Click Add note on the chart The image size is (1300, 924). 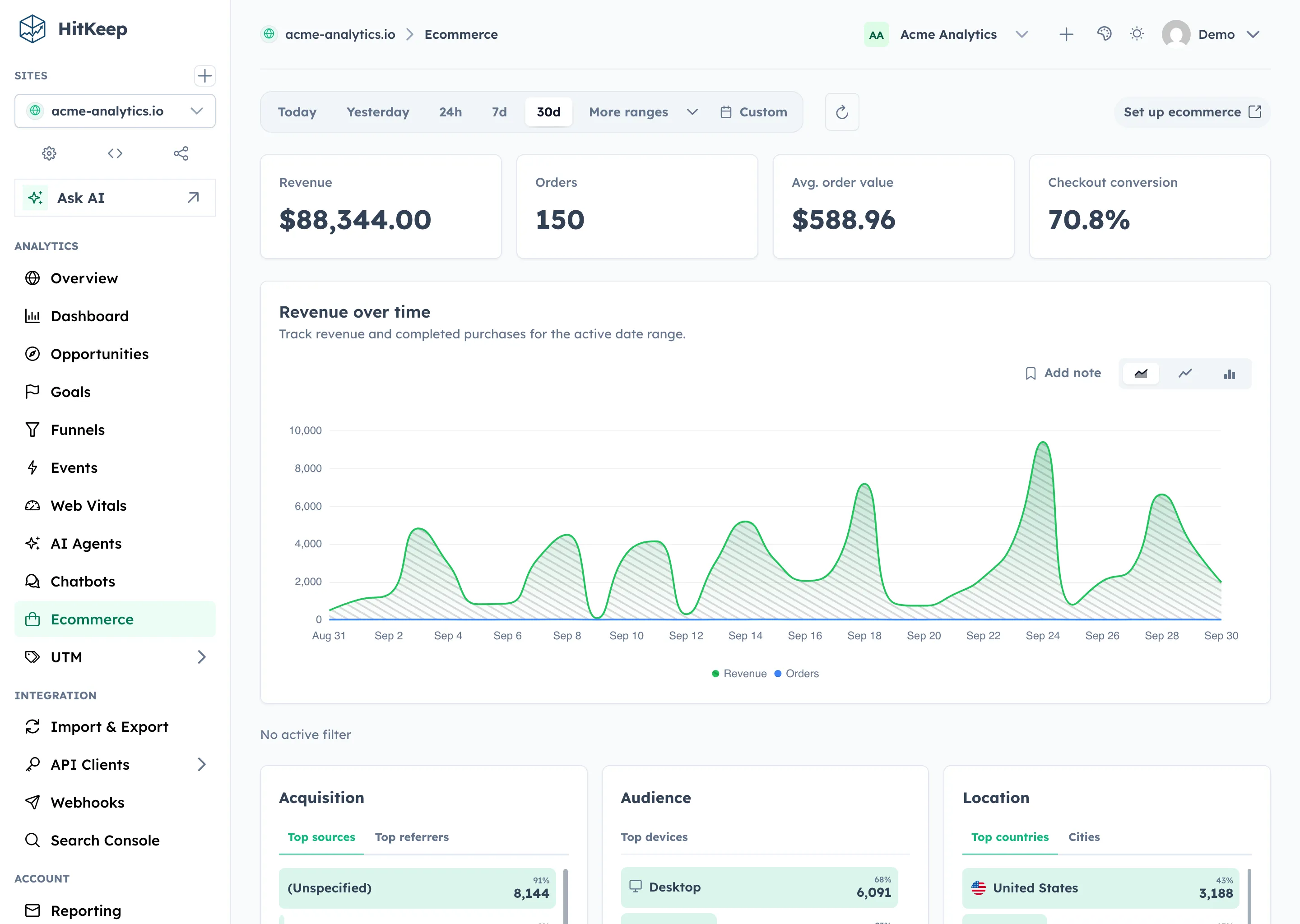point(1063,373)
